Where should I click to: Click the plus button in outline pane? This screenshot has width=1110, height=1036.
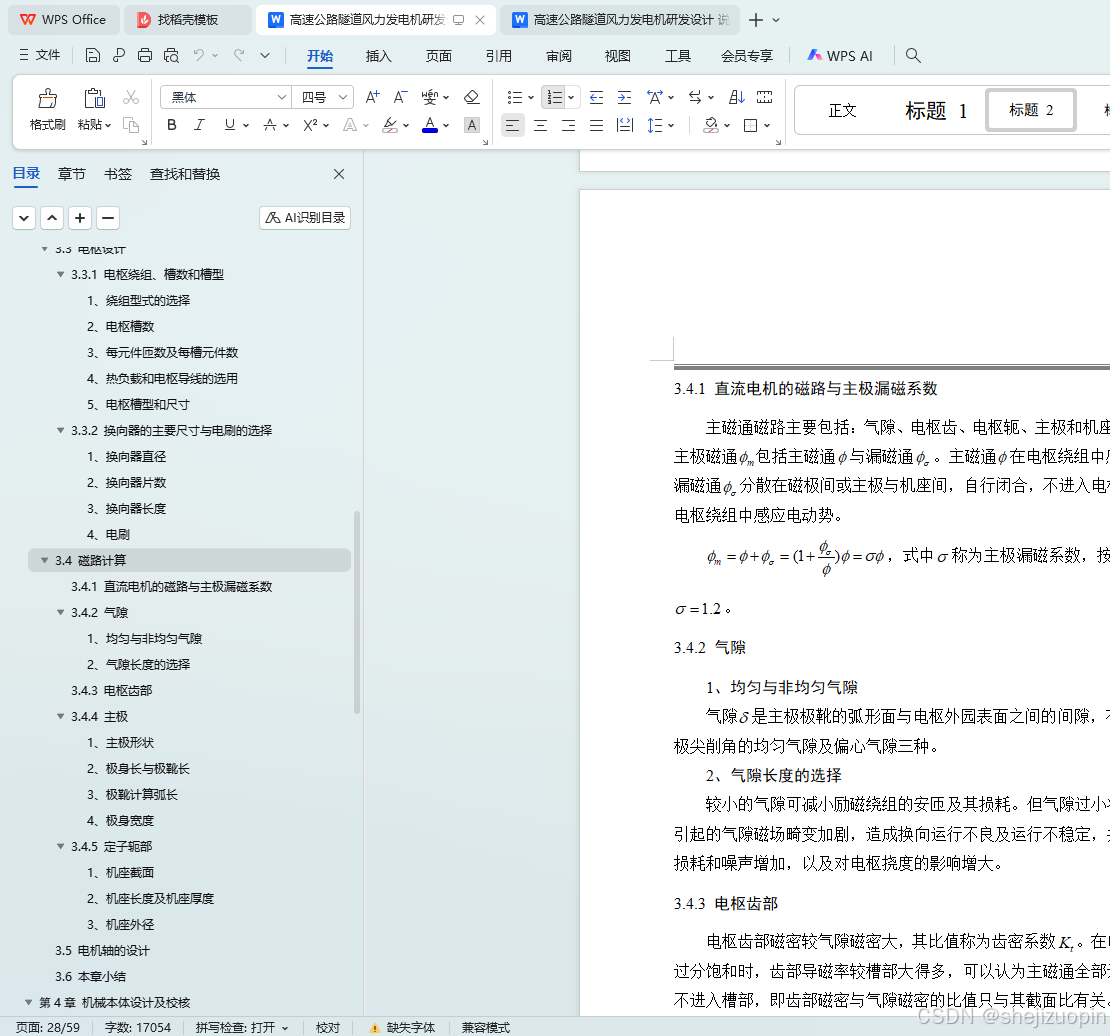pos(80,217)
